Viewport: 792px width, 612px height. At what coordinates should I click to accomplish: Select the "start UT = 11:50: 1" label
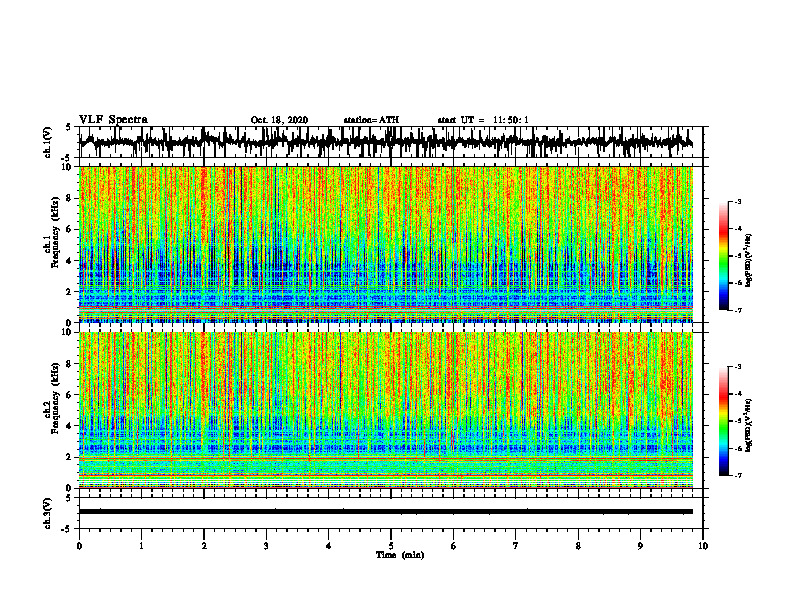483,120
